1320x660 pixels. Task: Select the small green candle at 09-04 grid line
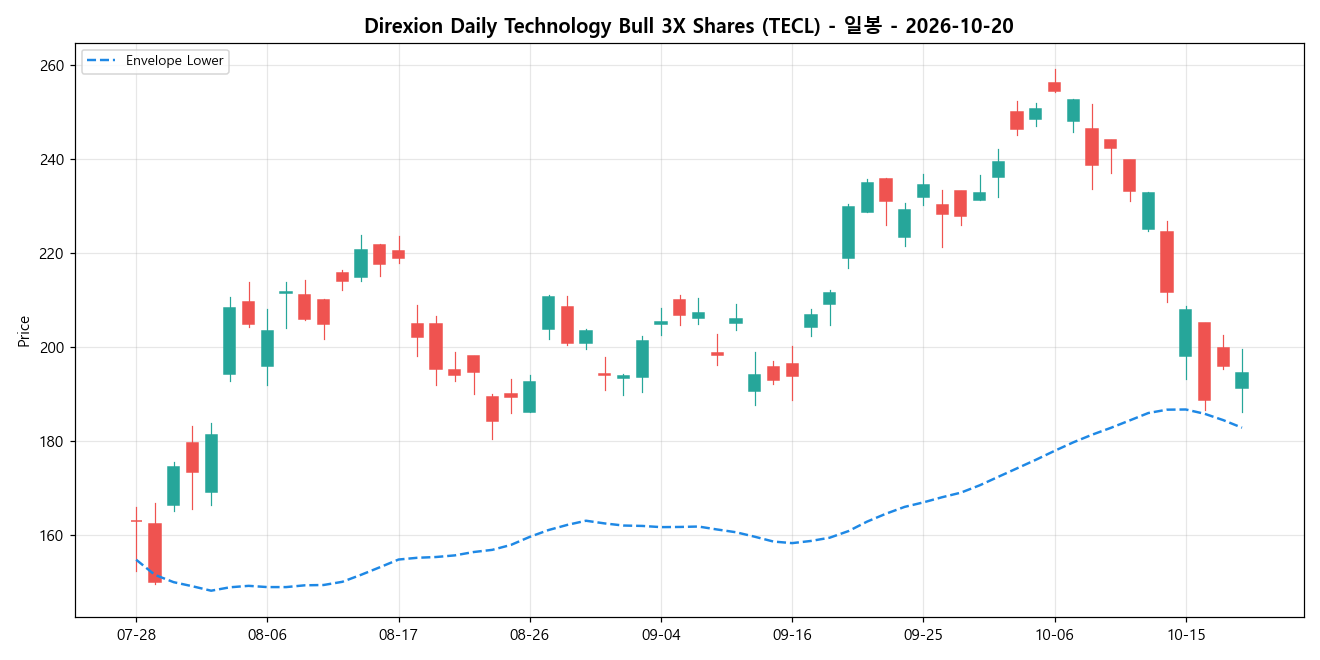point(661,323)
